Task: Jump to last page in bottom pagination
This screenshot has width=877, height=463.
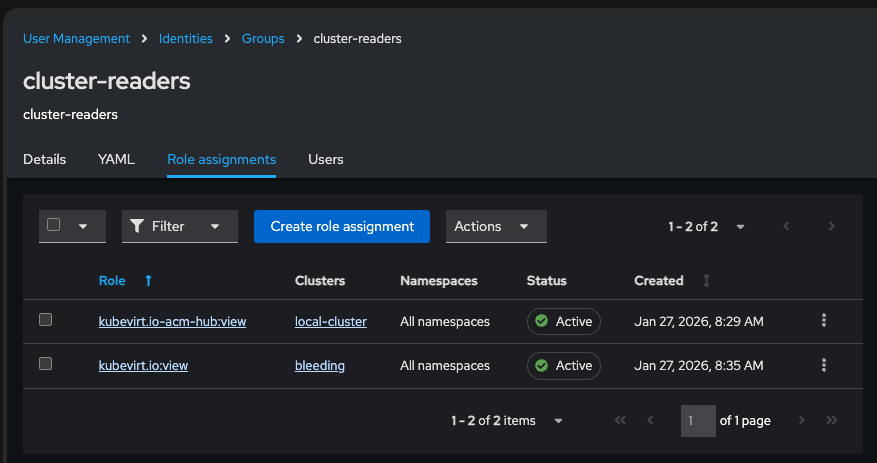Action: coord(831,421)
